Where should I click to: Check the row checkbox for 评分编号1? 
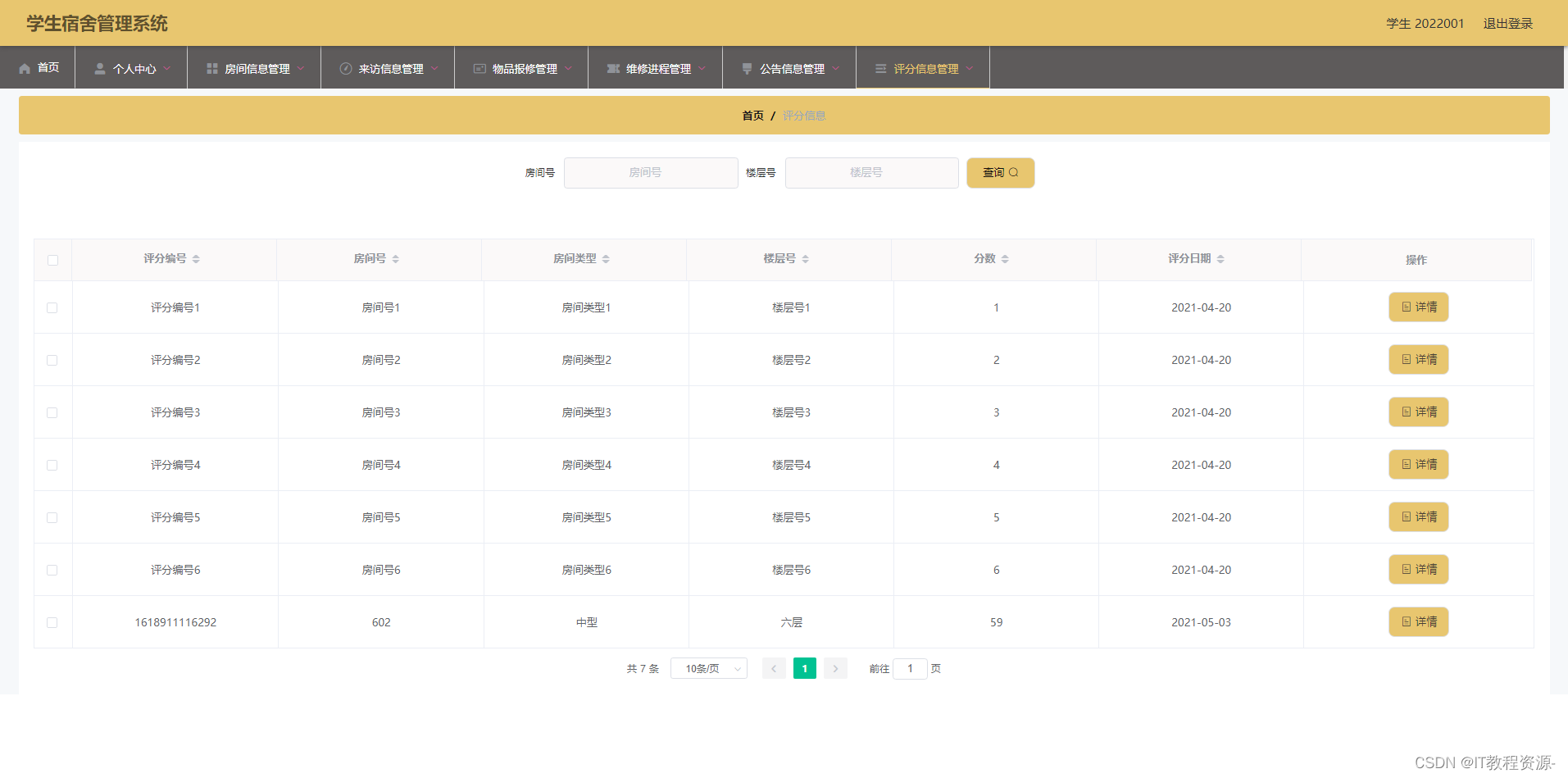click(x=52, y=307)
